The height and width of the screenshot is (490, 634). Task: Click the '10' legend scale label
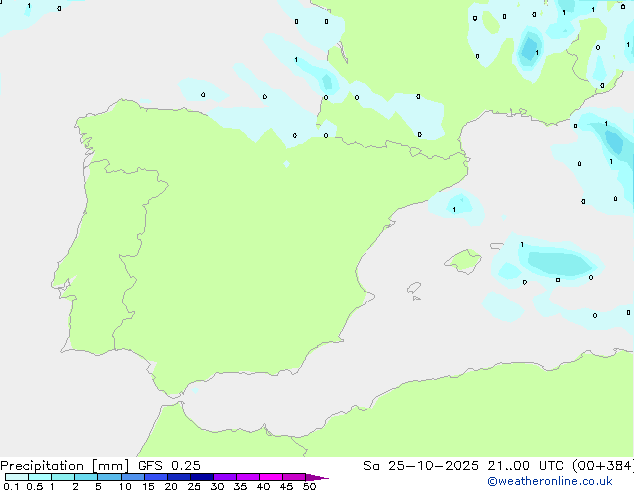pos(125,486)
